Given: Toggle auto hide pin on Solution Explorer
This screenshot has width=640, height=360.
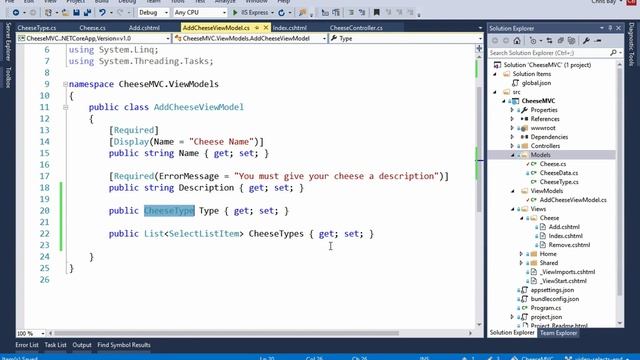Looking at the screenshot, I should pos(610,28).
